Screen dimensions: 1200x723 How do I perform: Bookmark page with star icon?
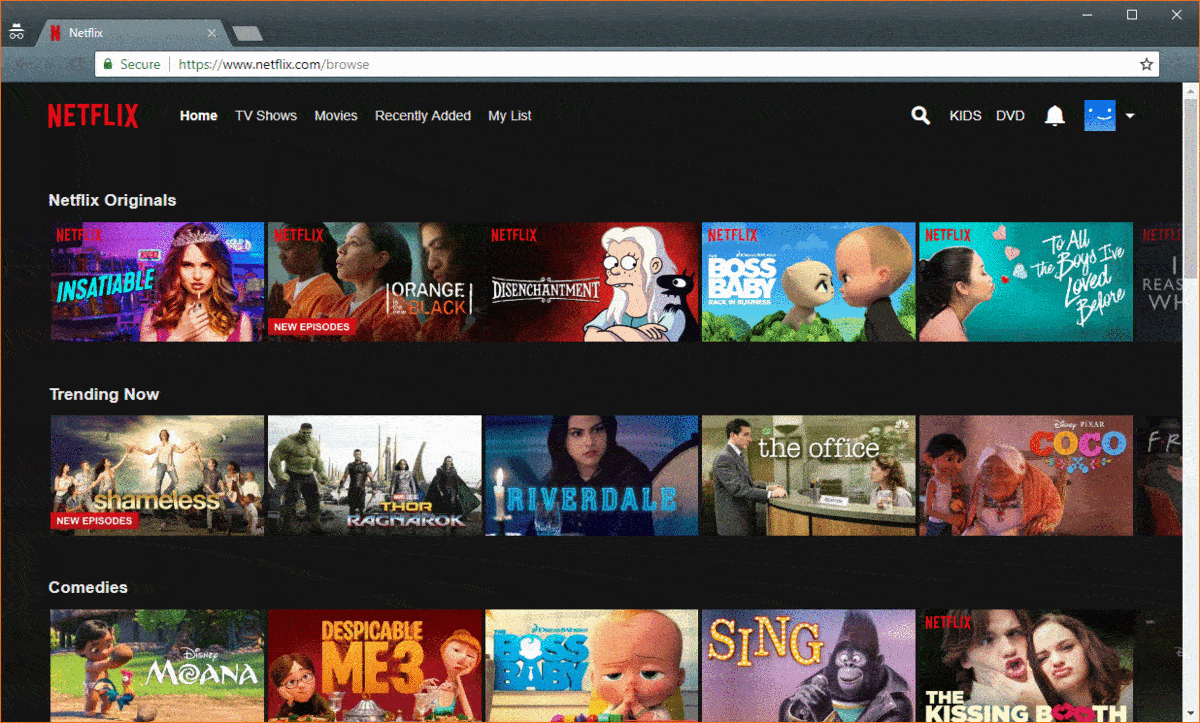click(1146, 64)
